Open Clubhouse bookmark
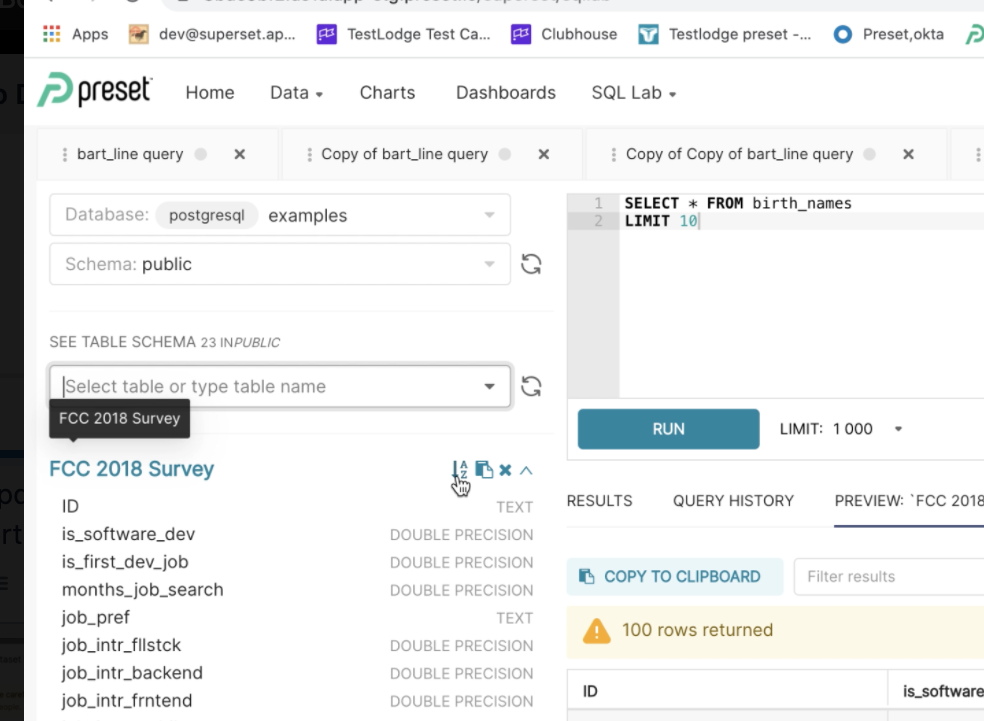984x721 pixels. 564,34
